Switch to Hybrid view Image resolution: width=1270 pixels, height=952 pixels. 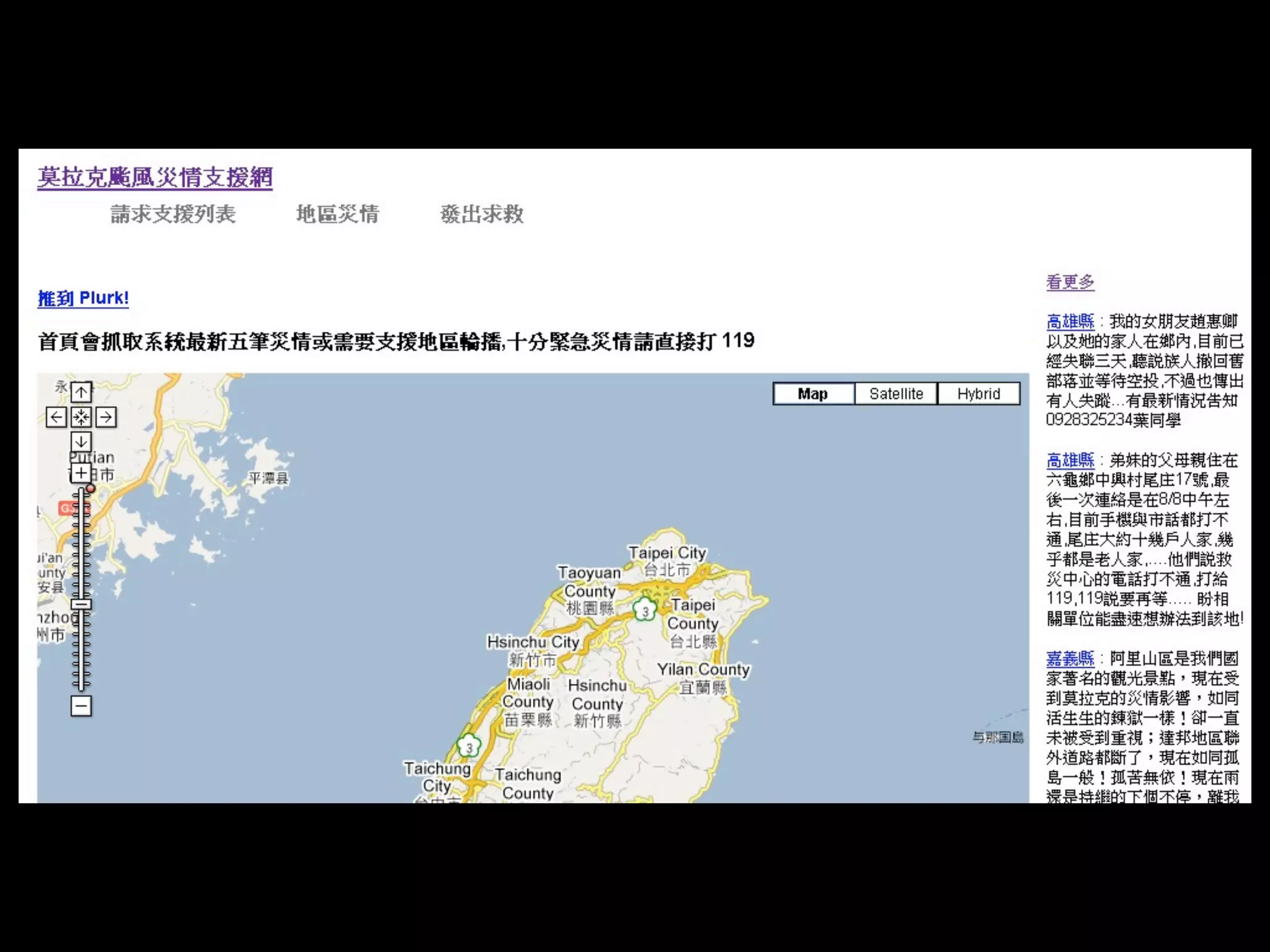979,394
